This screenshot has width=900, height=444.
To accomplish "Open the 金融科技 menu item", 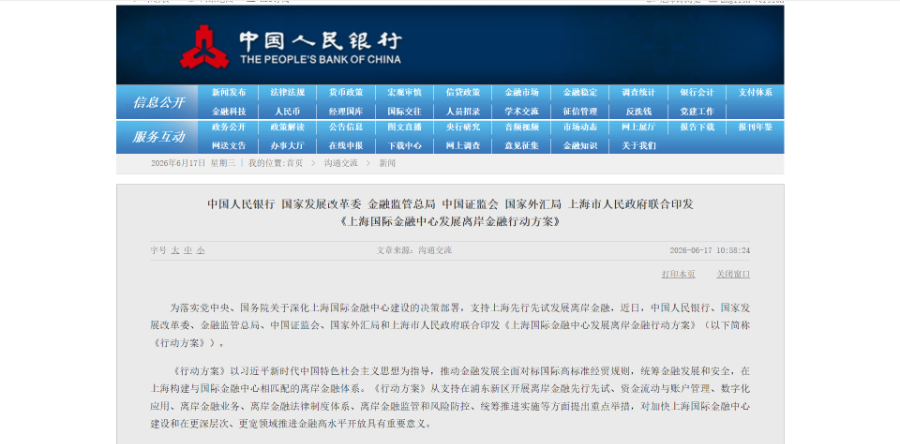I will 228,111.
